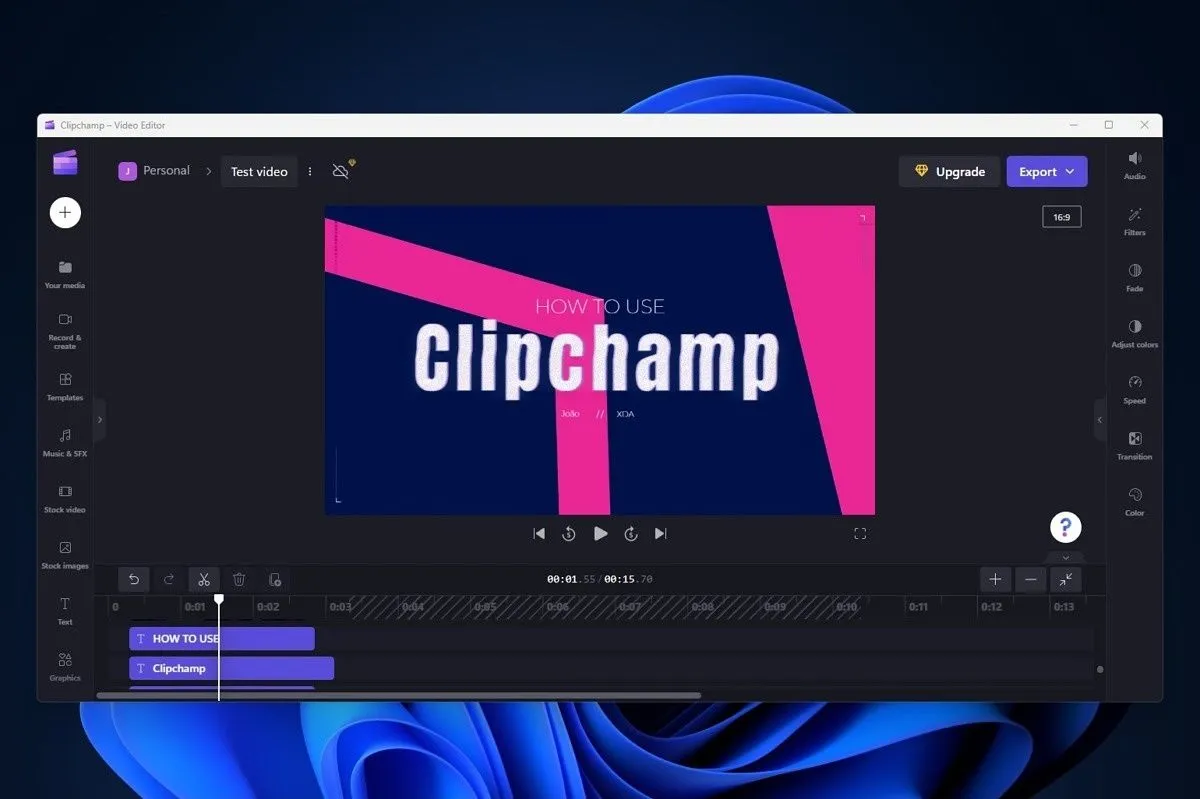Open the Fade panel
This screenshot has height=799, width=1200.
pyautogui.click(x=1134, y=278)
